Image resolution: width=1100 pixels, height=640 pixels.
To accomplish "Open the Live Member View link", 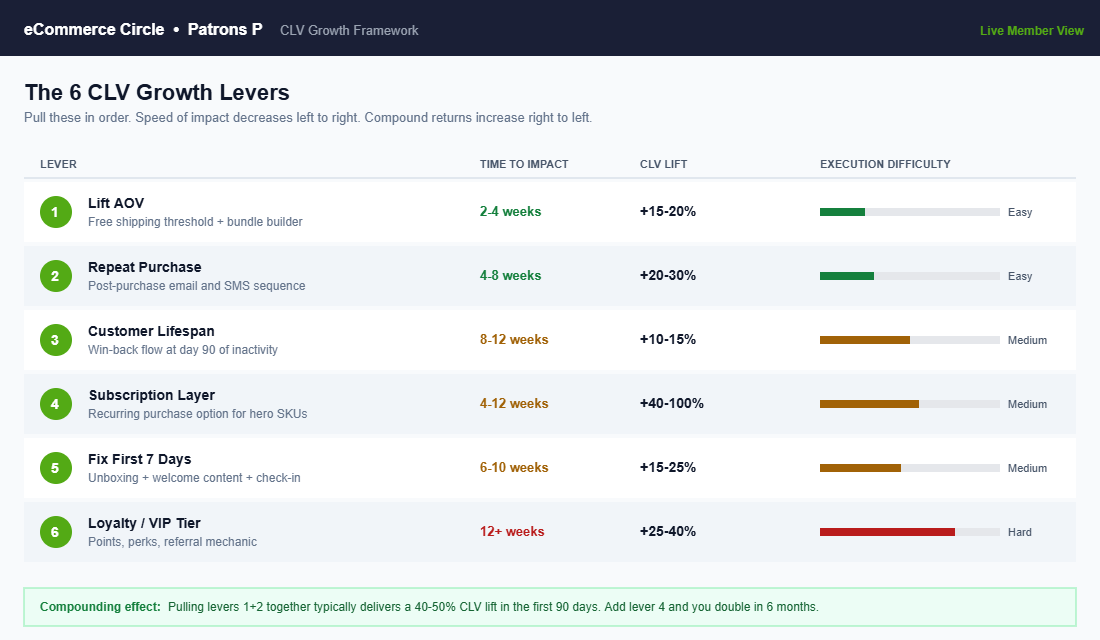I will pos(1032,30).
